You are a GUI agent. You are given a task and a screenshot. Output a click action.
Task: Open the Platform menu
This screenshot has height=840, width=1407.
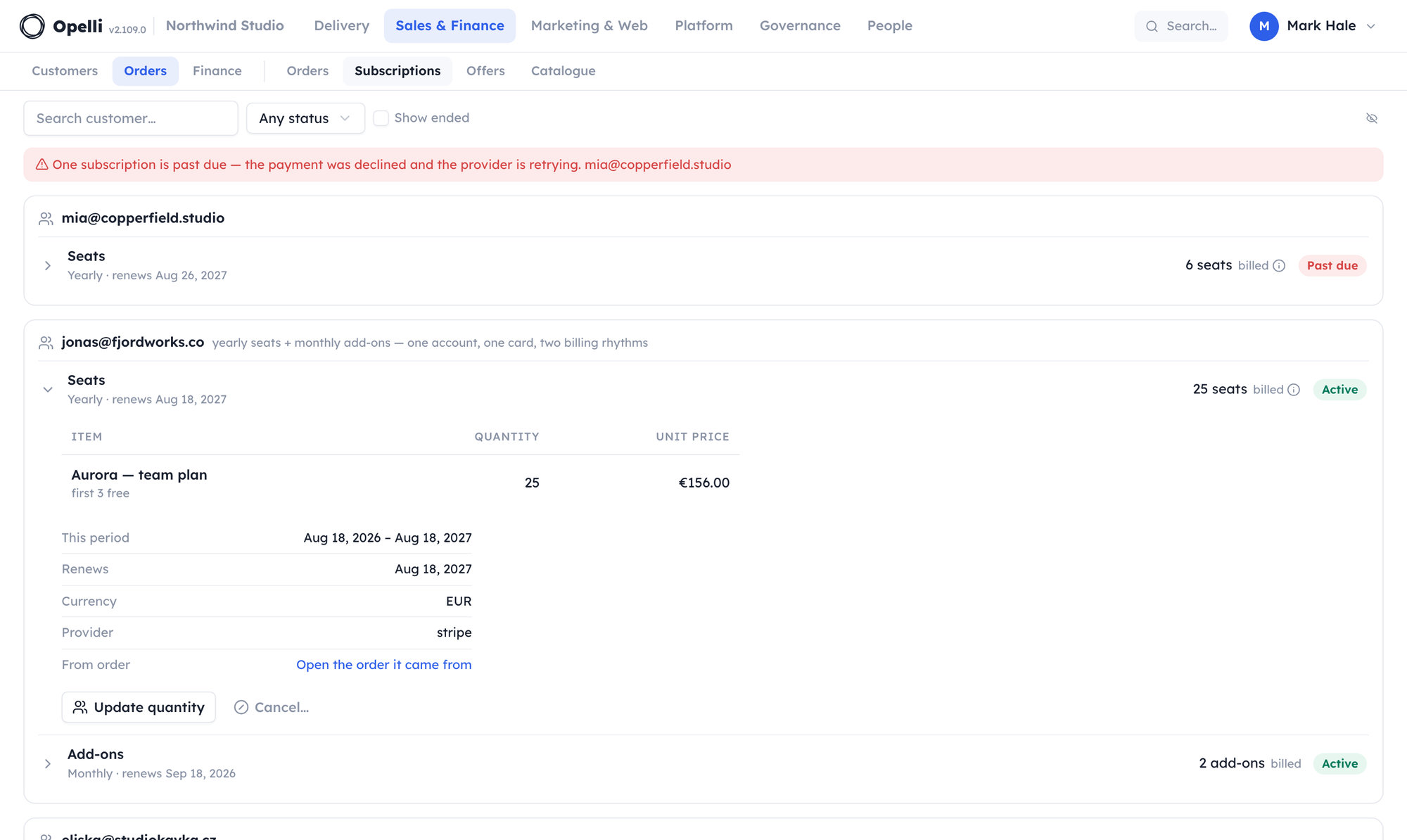(x=703, y=26)
